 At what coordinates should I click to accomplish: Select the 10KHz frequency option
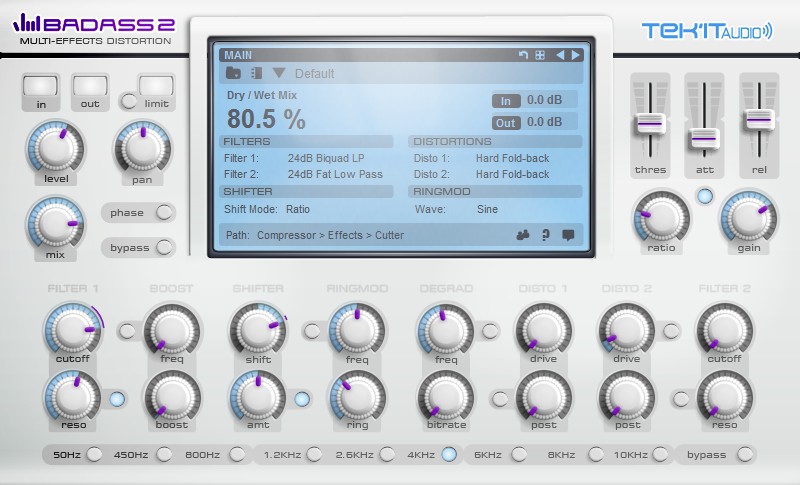click(x=660, y=454)
